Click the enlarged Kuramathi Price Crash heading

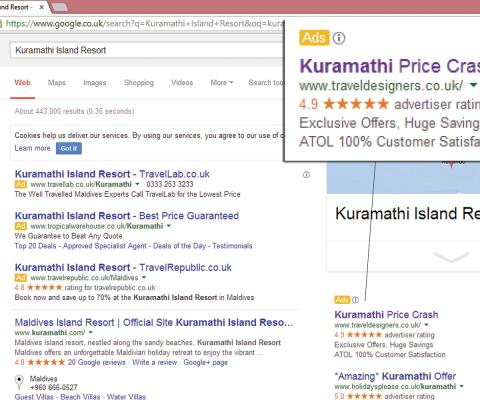390,66
